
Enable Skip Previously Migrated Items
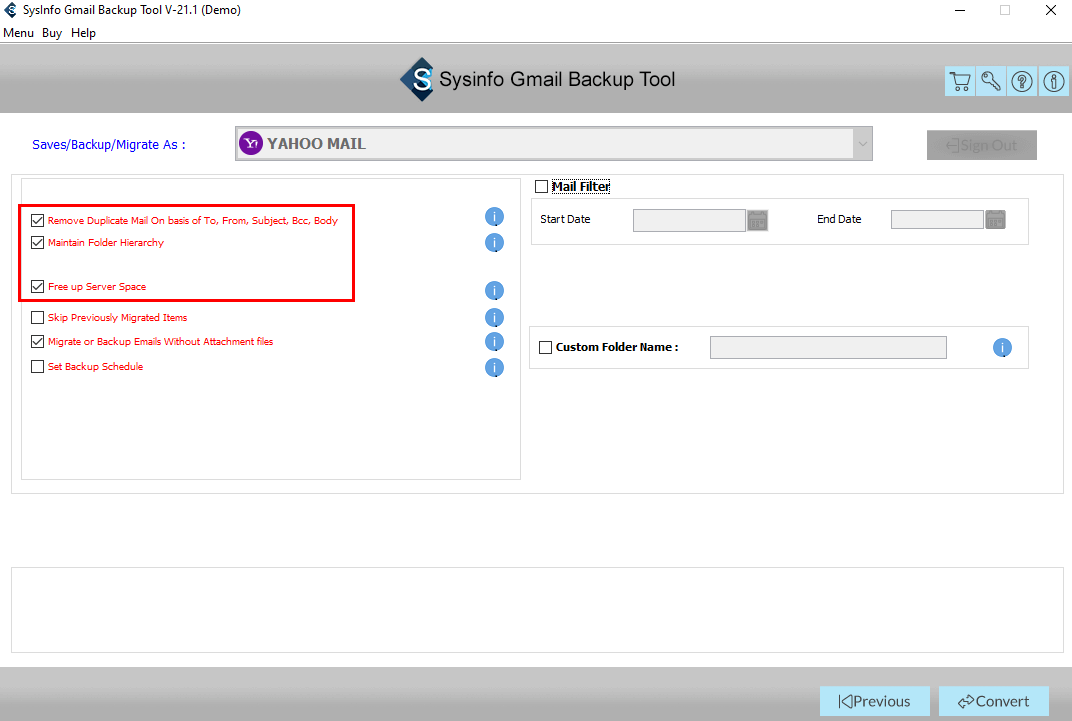click(38, 317)
